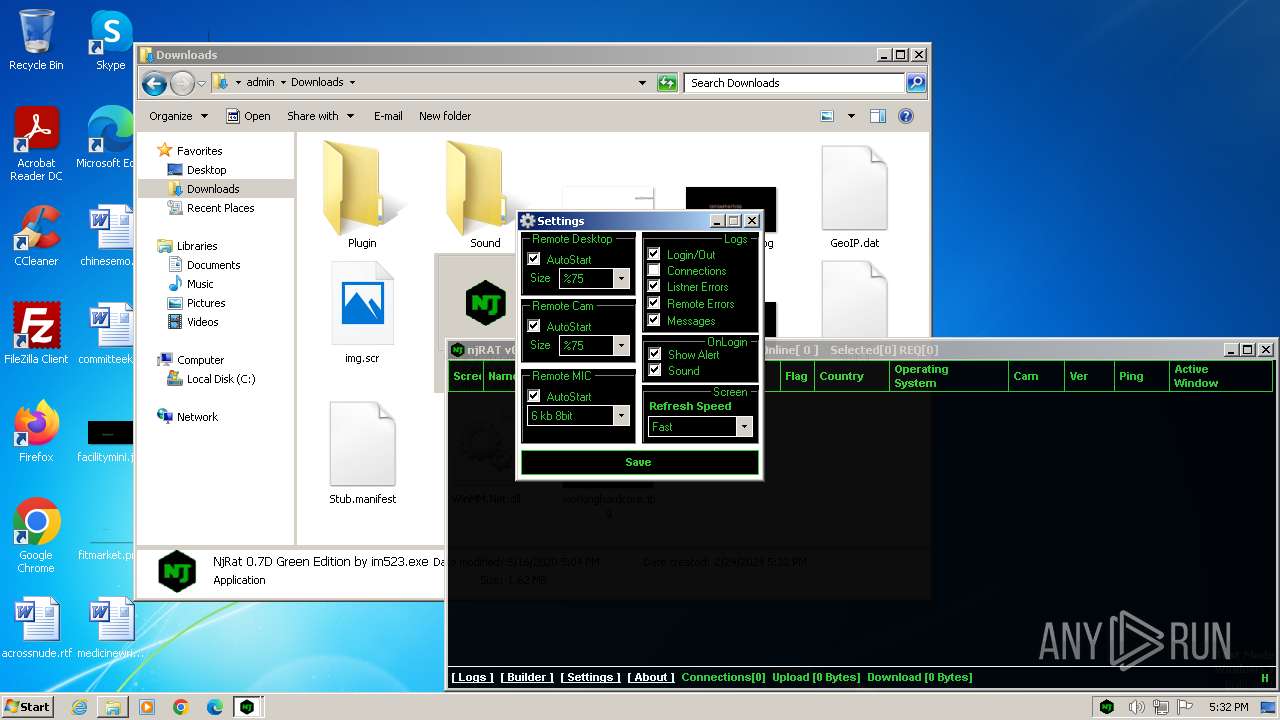
Task: Select the img.scr file
Action: (x=362, y=312)
